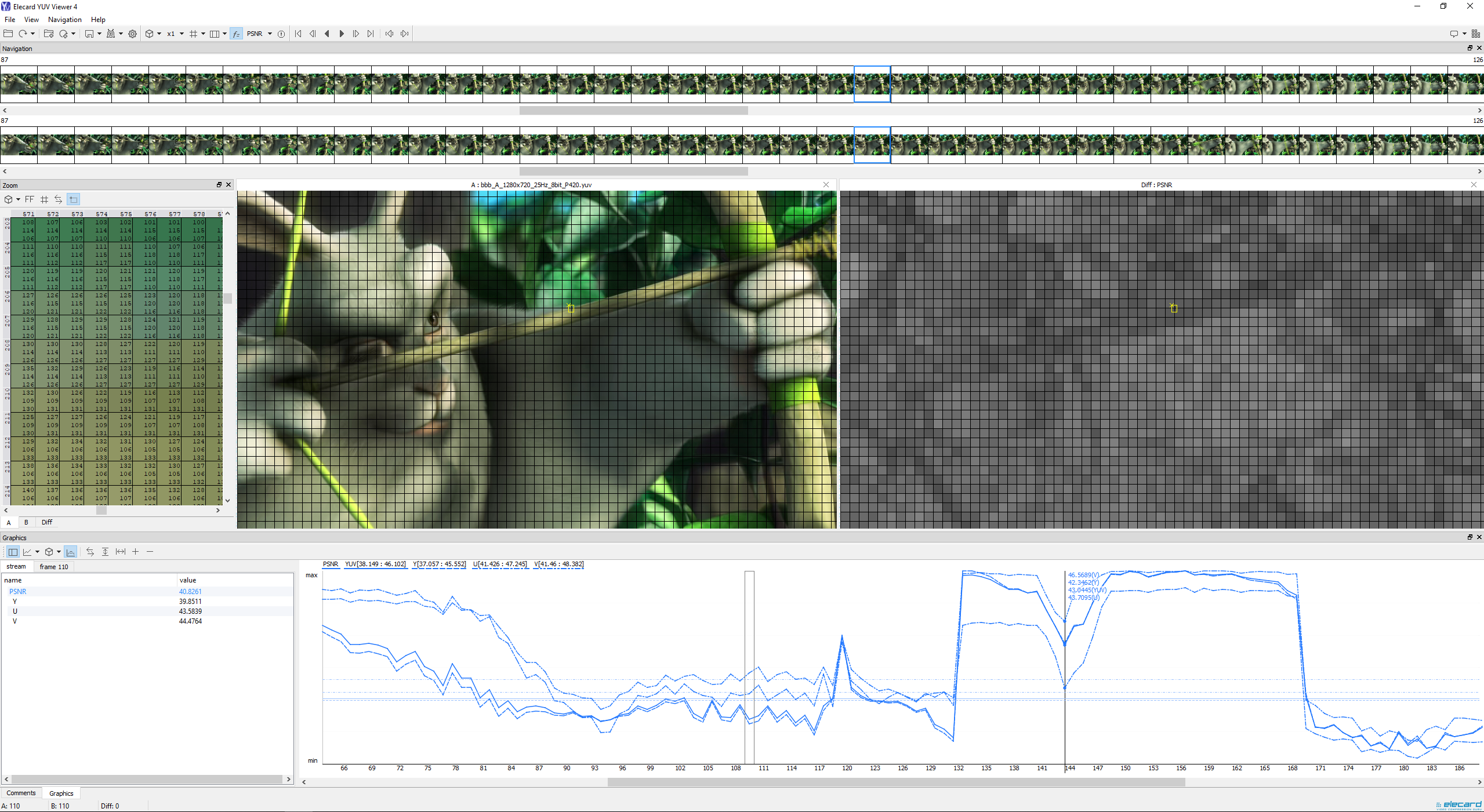Jump to the last frame with skip-to-end icon
The image size is (1484, 812).
[371, 34]
